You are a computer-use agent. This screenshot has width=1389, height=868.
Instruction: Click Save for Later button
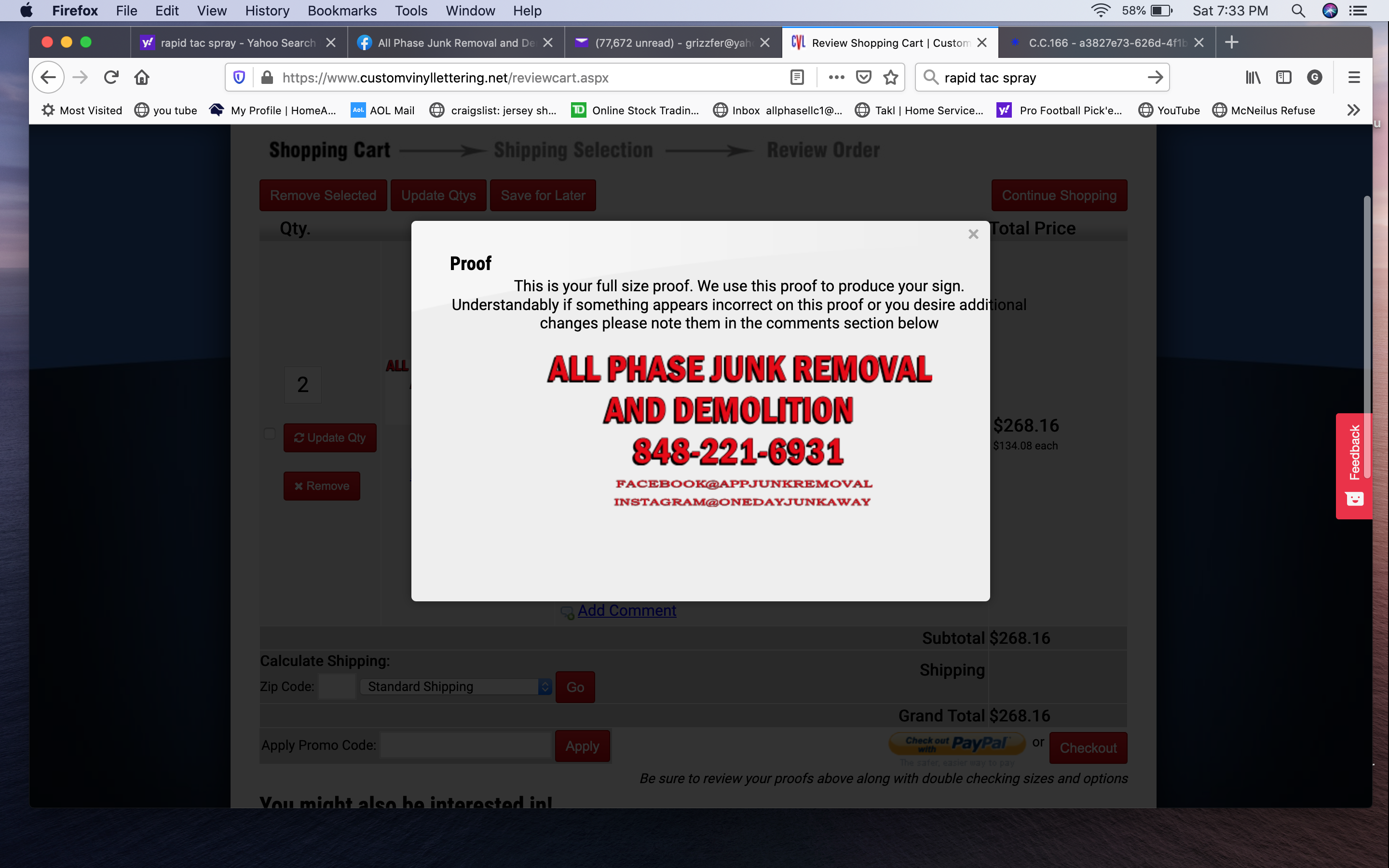(543, 195)
